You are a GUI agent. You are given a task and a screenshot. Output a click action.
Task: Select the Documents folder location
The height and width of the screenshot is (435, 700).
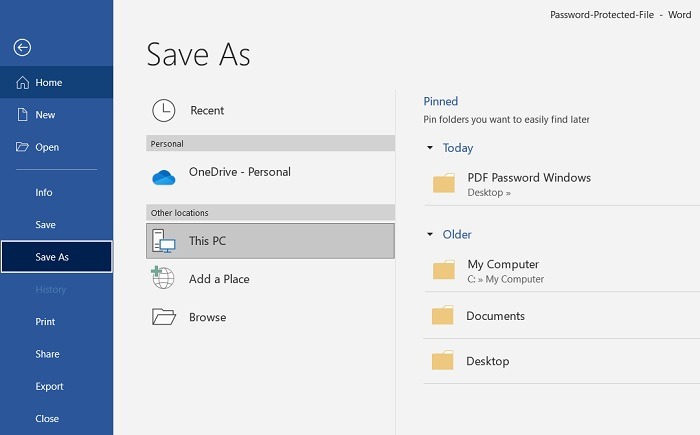point(495,316)
